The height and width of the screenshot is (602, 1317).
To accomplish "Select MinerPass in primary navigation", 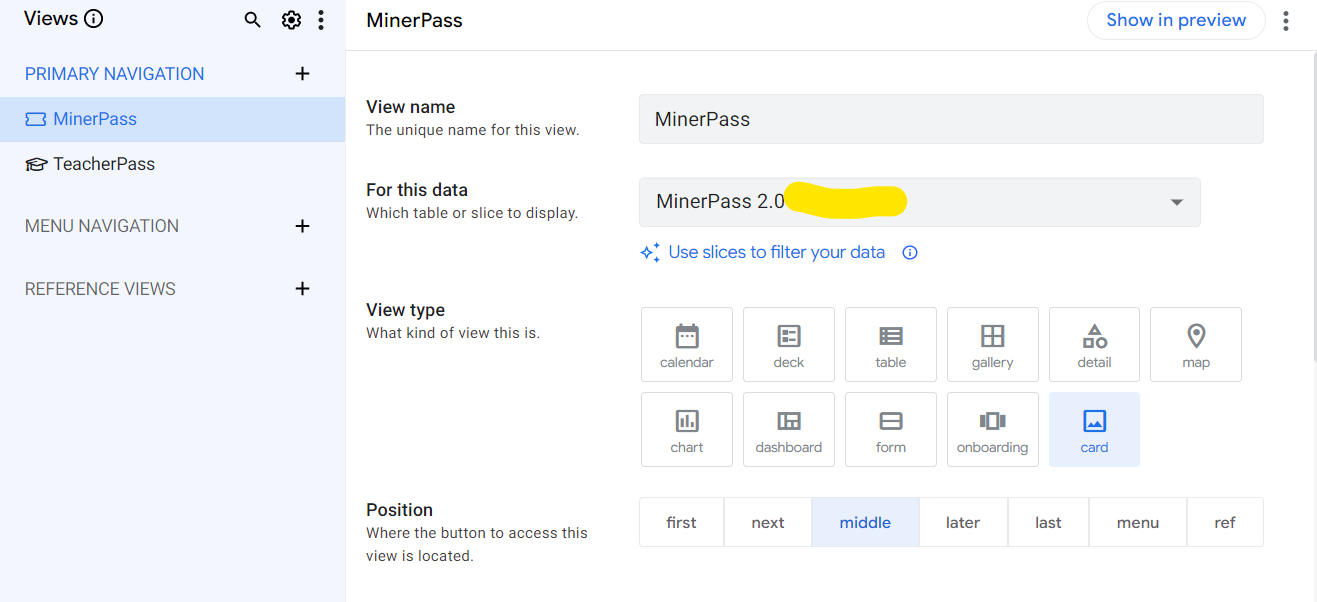I will coord(95,119).
